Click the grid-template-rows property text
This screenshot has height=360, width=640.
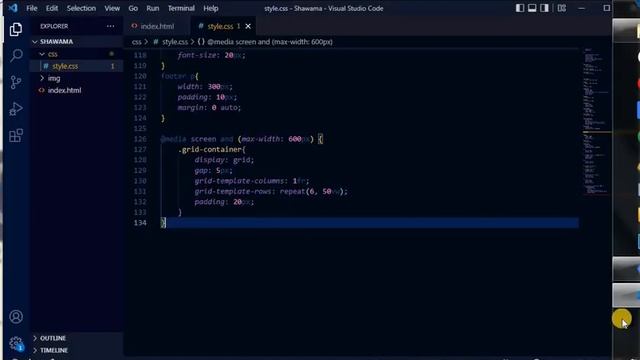[233, 192]
